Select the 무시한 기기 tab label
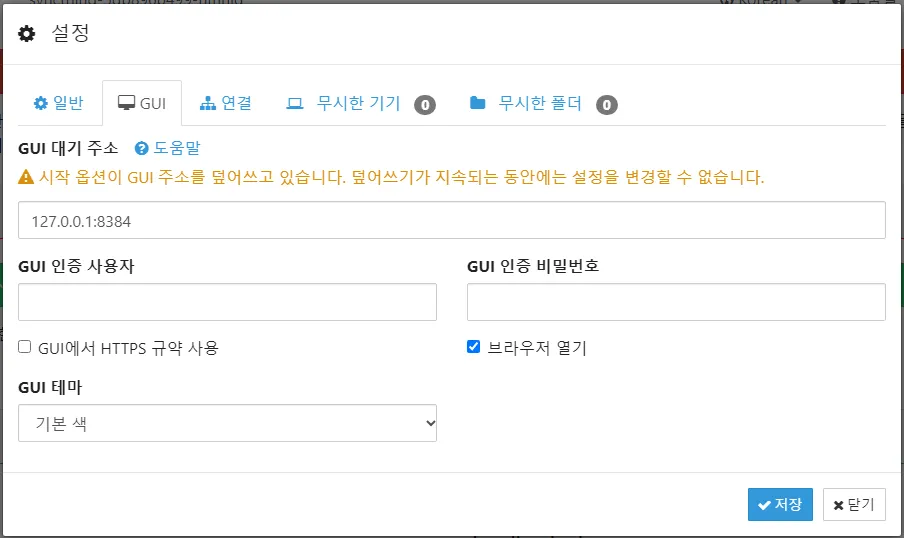The width and height of the screenshot is (904, 538). coord(358,103)
